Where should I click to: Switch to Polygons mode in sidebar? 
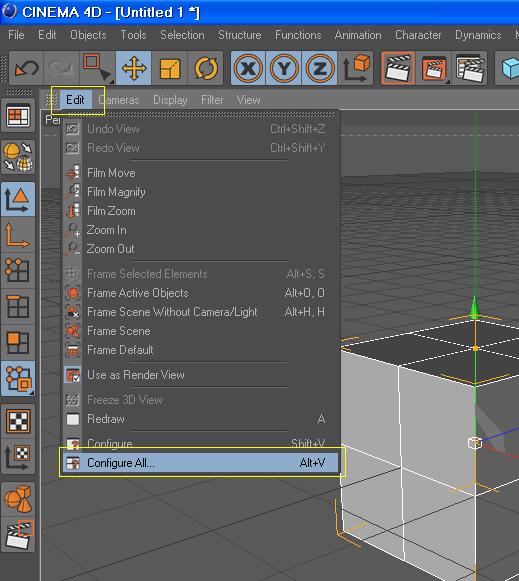18,342
